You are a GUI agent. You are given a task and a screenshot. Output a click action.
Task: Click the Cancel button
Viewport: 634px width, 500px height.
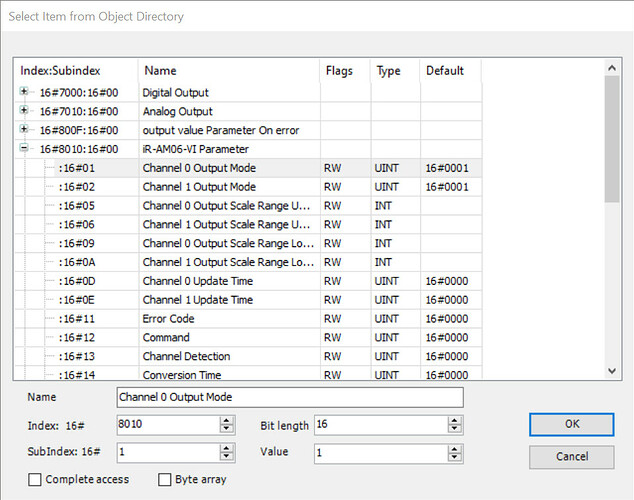[571, 457]
